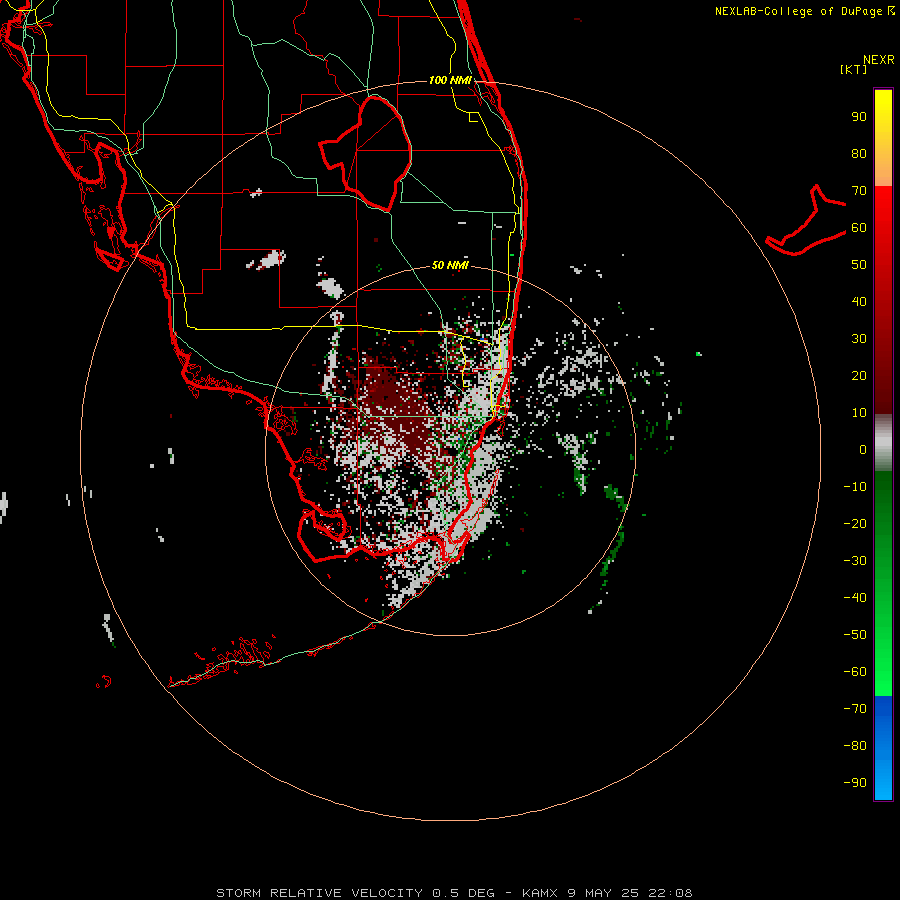Screen dimensions: 900x900
Task: Select the negative 20 scale value
Action: click(855, 523)
